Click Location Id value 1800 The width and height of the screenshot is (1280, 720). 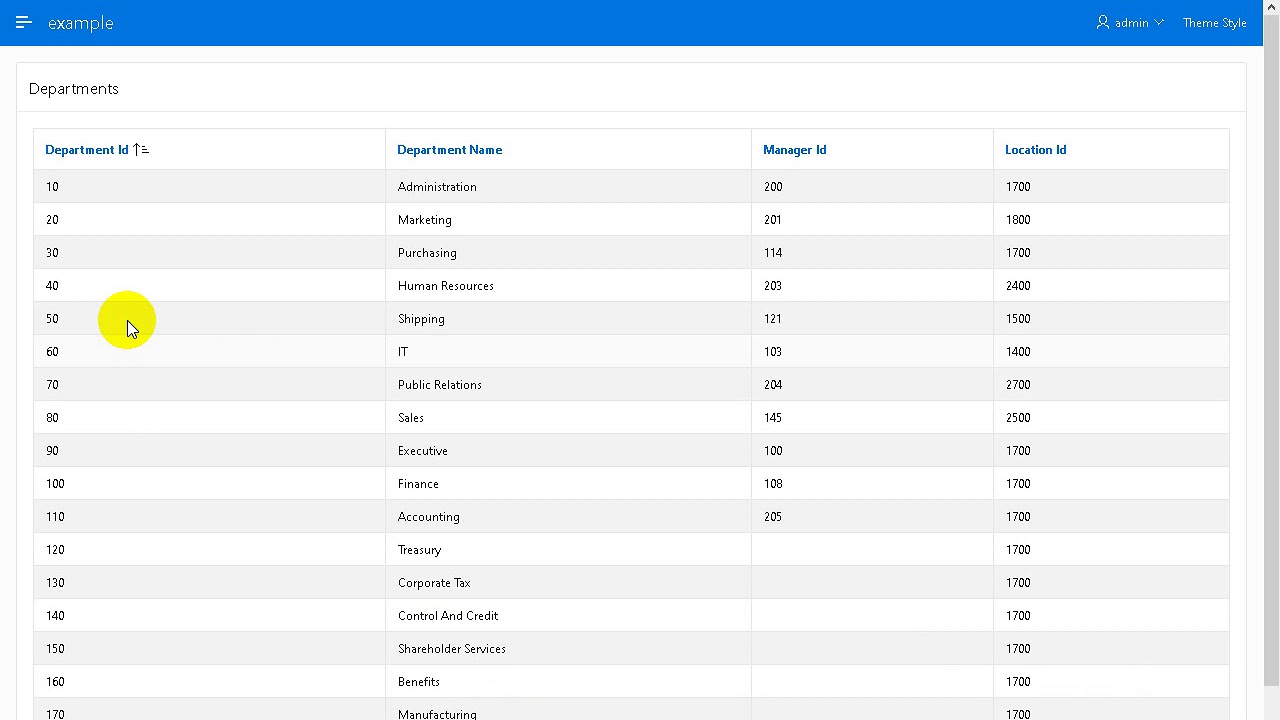click(x=1018, y=220)
